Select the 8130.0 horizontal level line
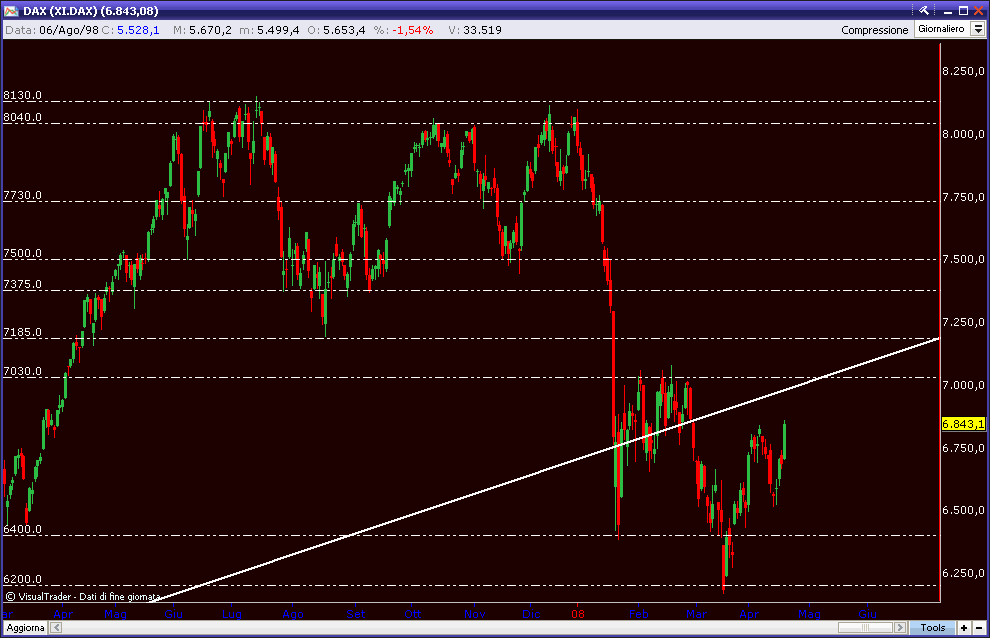The image size is (990, 638). coord(500,101)
